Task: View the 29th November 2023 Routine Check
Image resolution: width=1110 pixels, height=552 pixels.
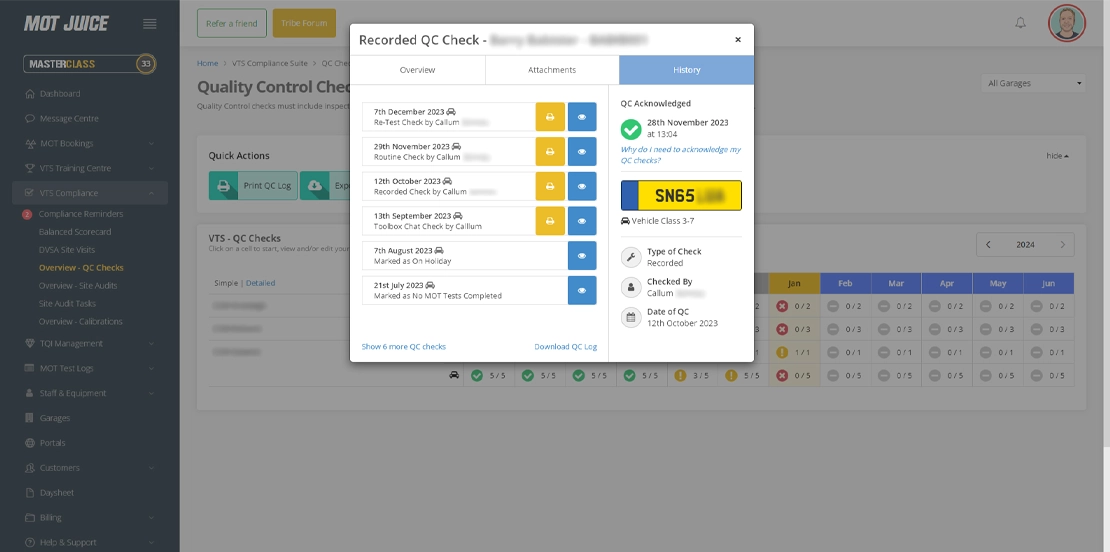Action: coord(582,151)
